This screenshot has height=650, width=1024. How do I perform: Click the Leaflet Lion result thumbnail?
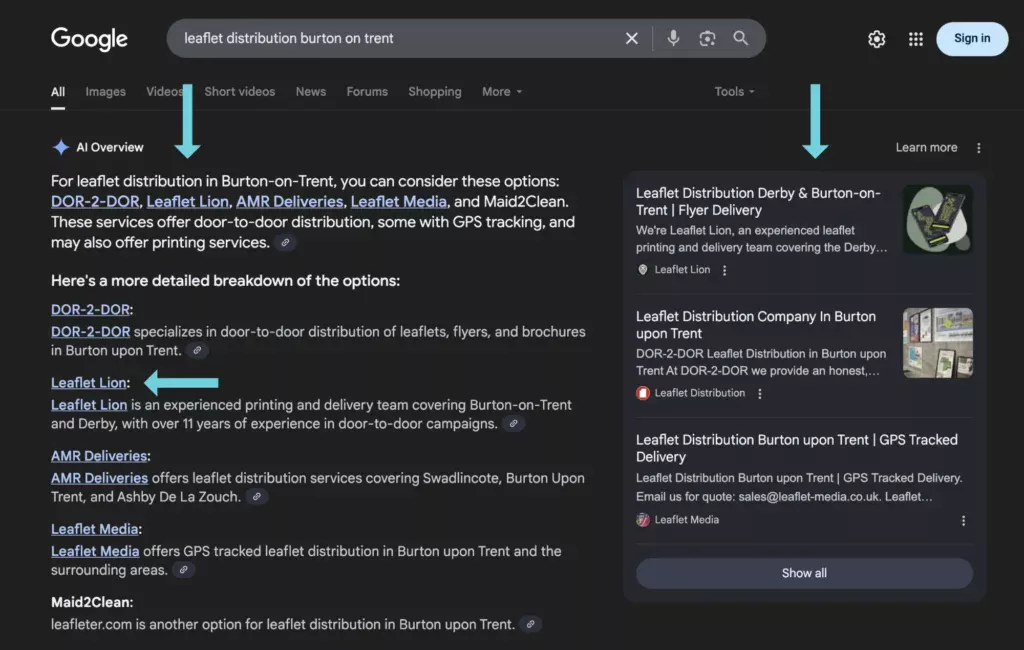click(x=937, y=219)
